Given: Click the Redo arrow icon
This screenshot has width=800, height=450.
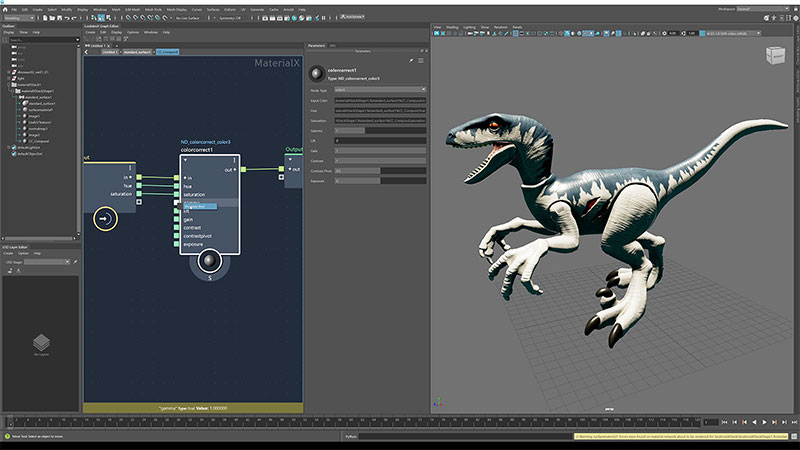Looking at the screenshot, I should 74,18.
